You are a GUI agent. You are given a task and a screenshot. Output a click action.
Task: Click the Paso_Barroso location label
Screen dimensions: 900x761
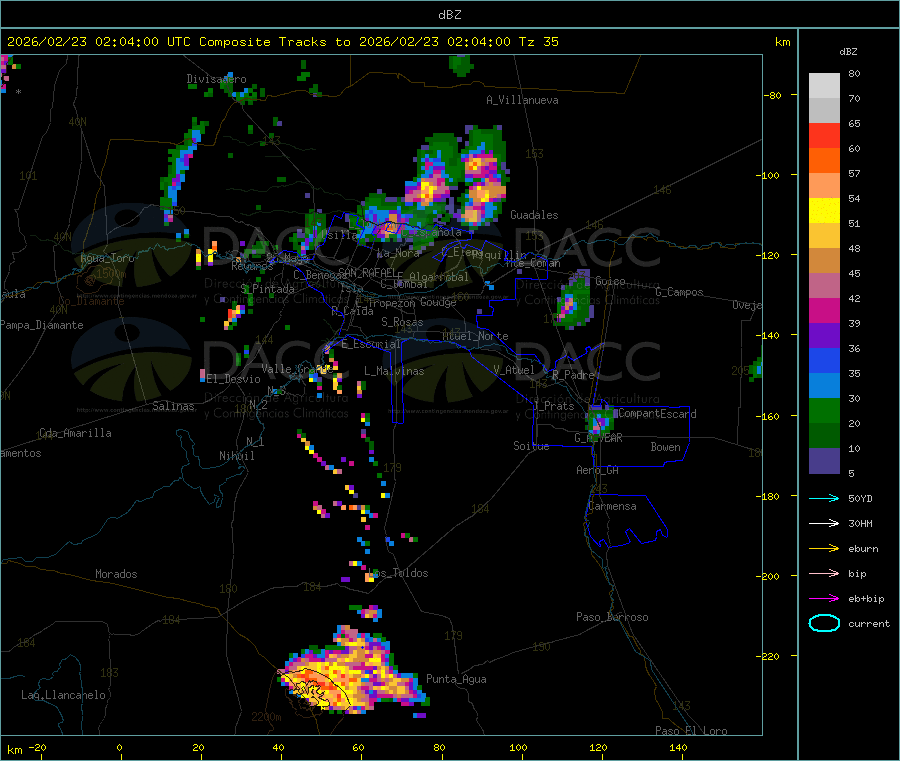point(612,617)
